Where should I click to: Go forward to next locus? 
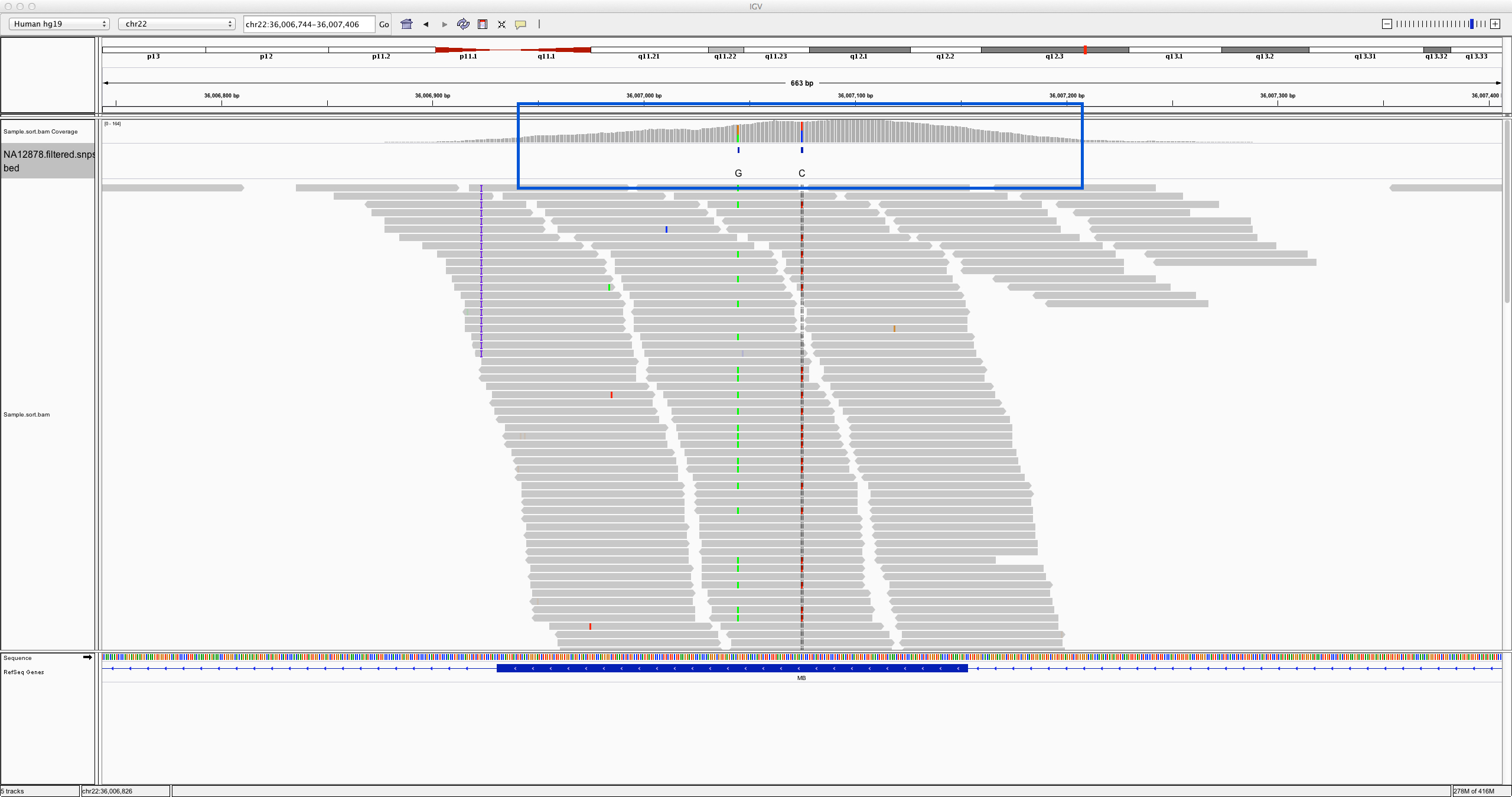[444, 24]
